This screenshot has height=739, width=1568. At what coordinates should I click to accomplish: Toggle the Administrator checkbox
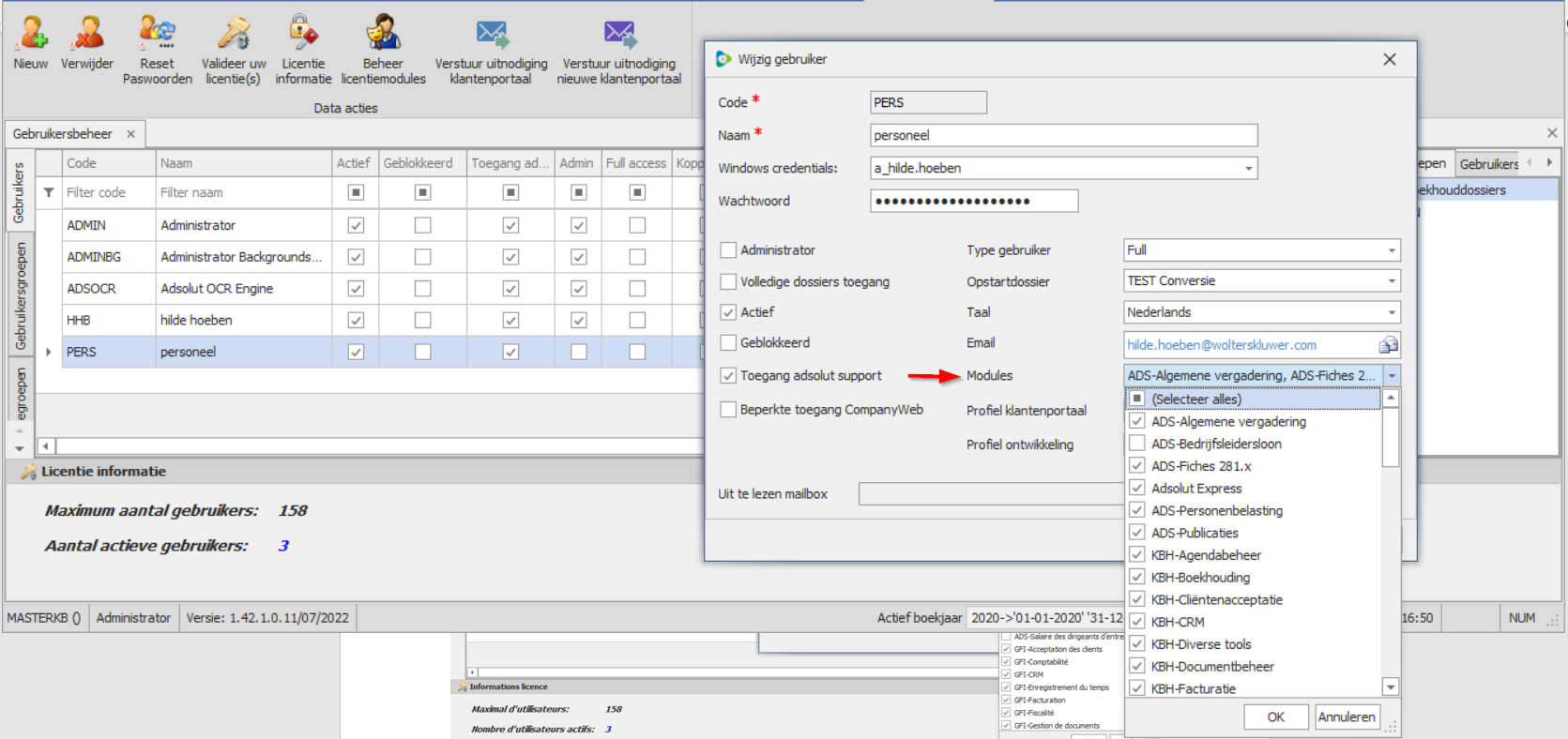coord(728,250)
